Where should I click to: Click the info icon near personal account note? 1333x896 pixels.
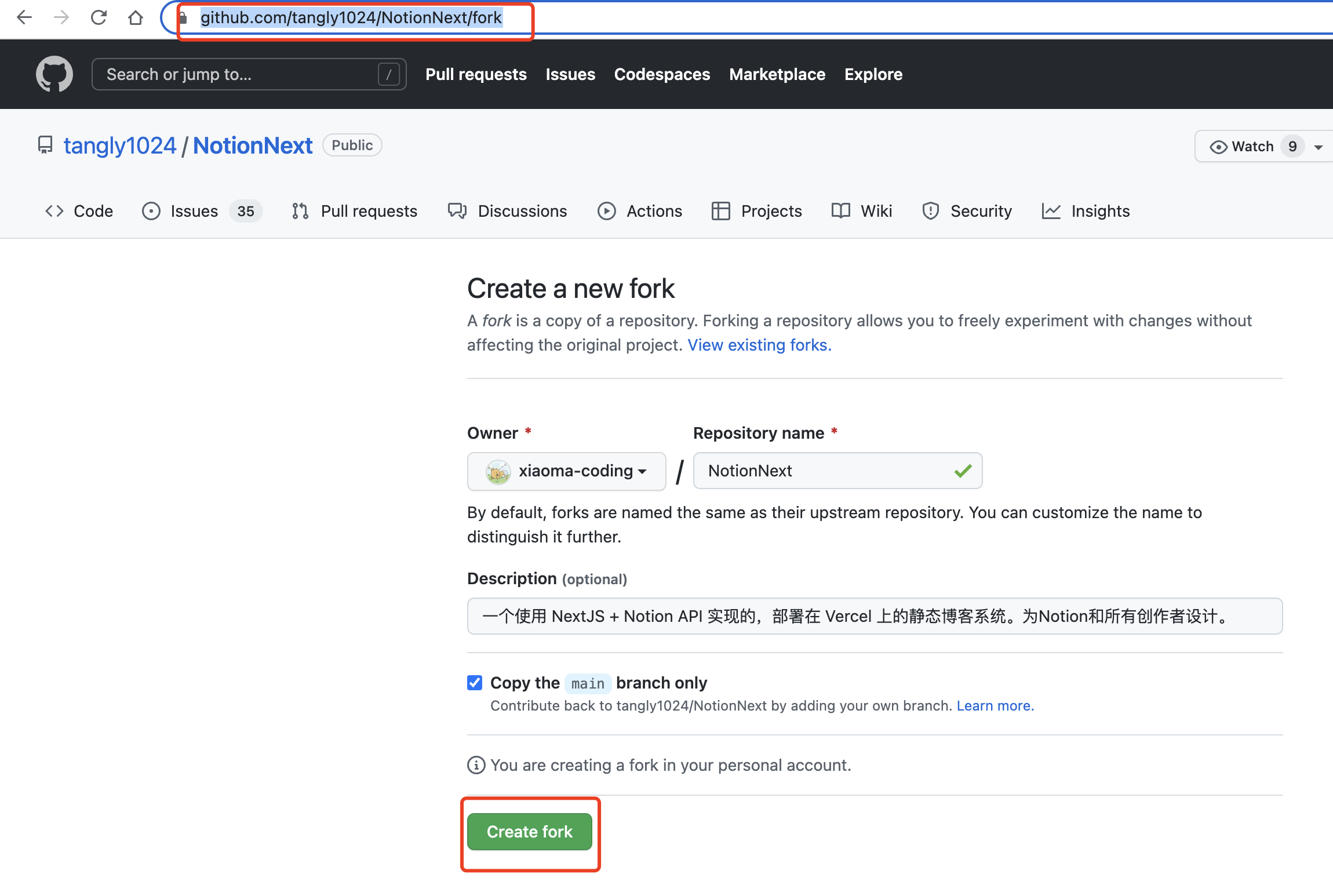476,765
